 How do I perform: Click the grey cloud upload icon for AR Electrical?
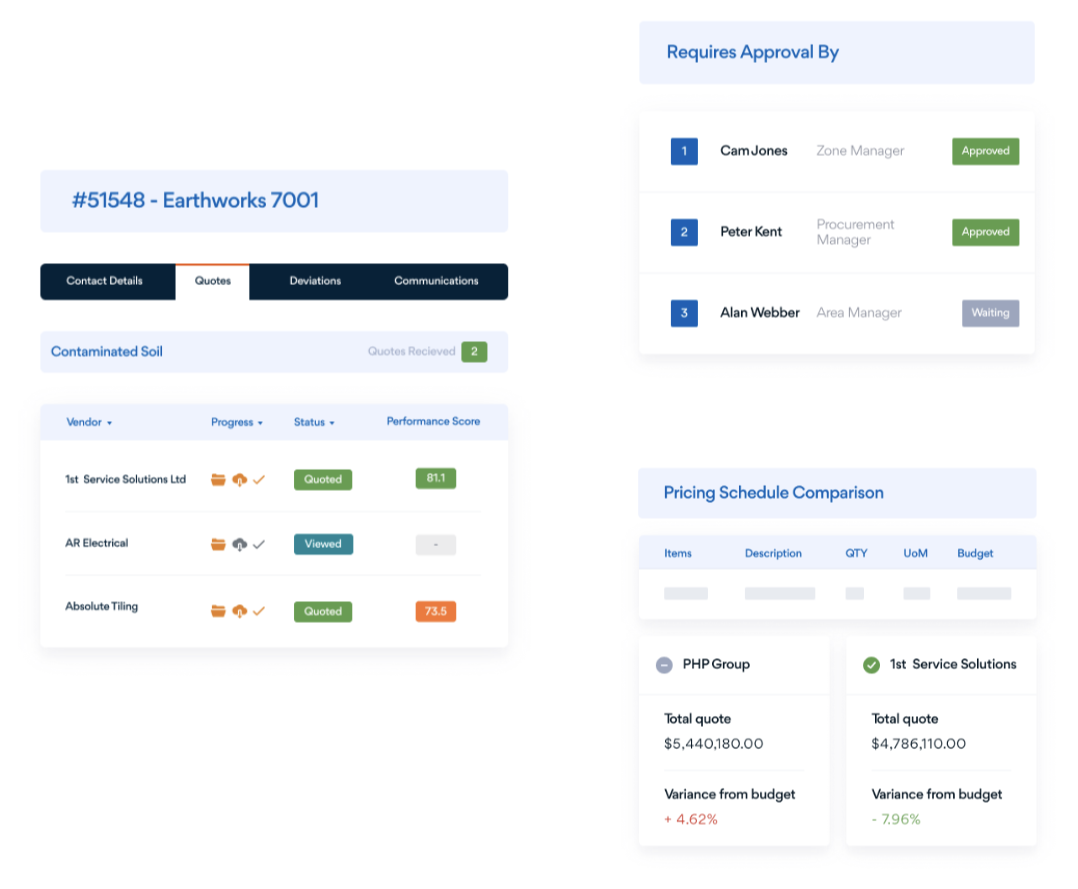[x=239, y=545]
